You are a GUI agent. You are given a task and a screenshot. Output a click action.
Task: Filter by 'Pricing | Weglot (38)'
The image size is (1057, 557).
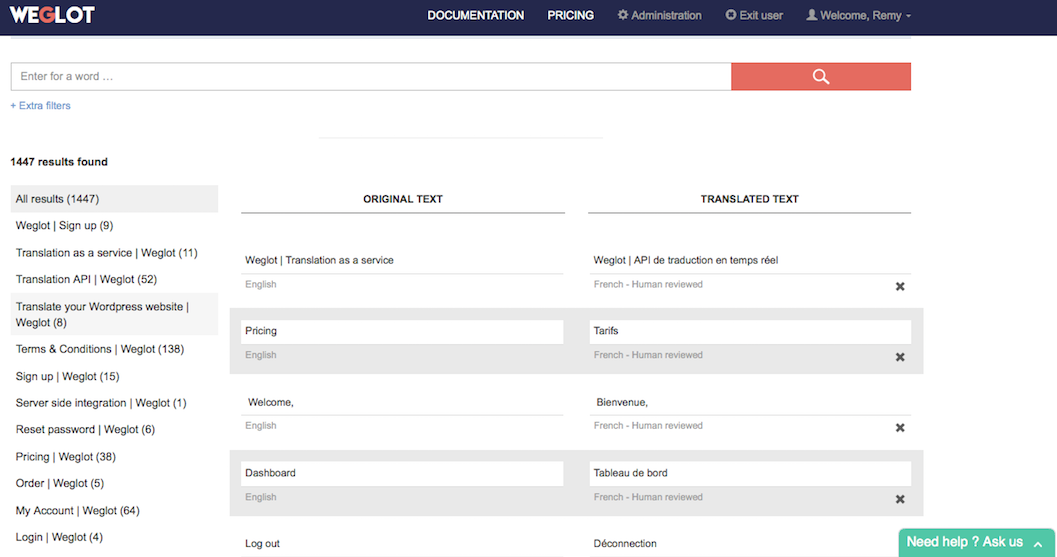pos(65,457)
